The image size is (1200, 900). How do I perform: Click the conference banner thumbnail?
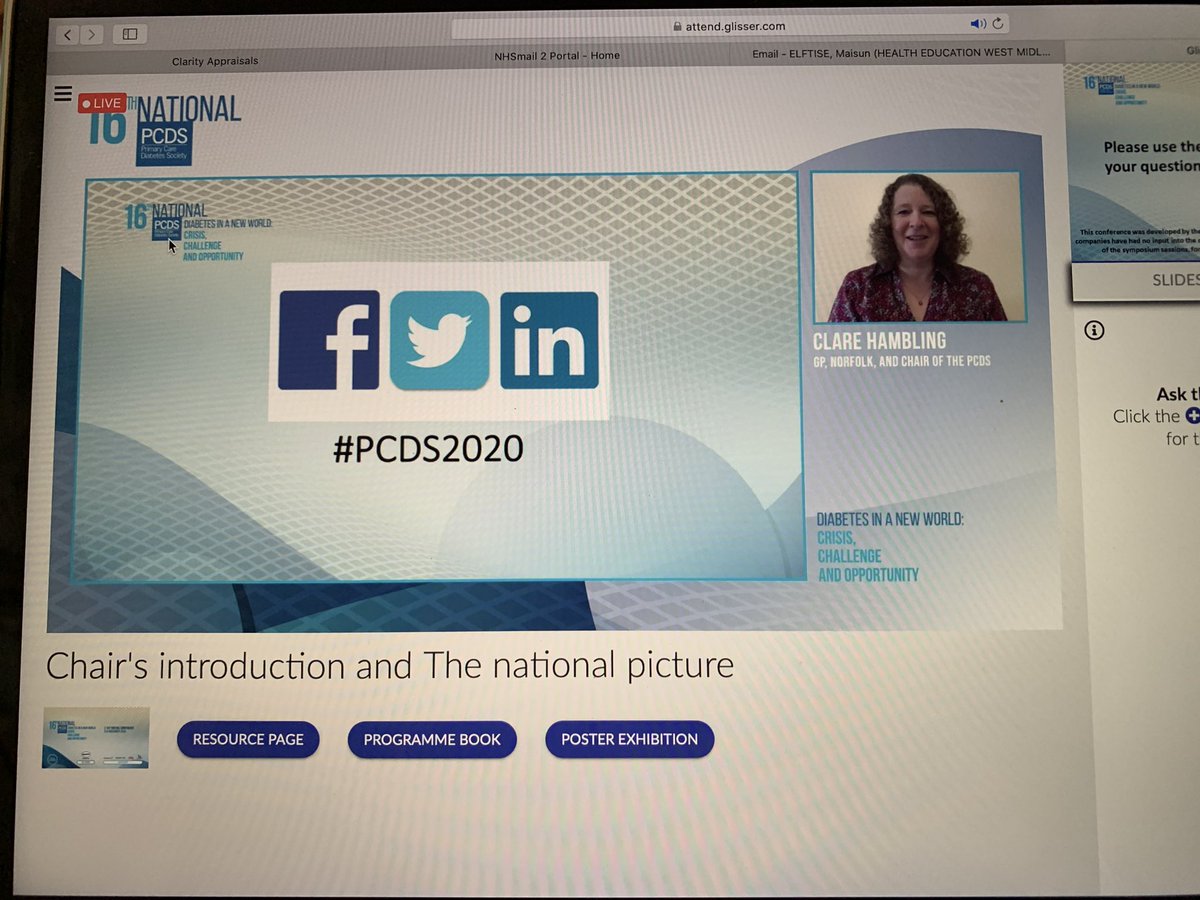point(96,738)
